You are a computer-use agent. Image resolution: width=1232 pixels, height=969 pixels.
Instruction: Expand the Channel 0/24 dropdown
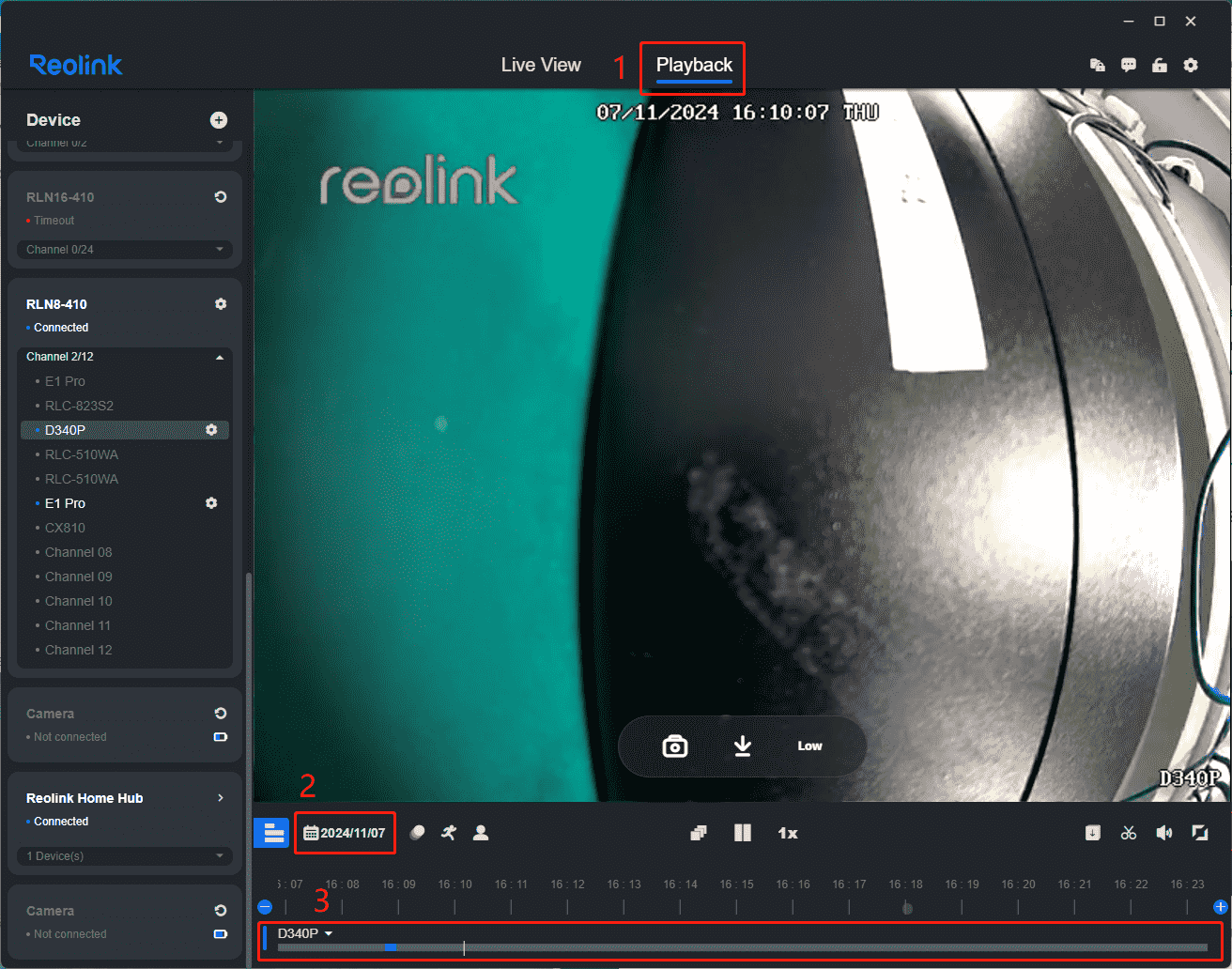pos(125,250)
